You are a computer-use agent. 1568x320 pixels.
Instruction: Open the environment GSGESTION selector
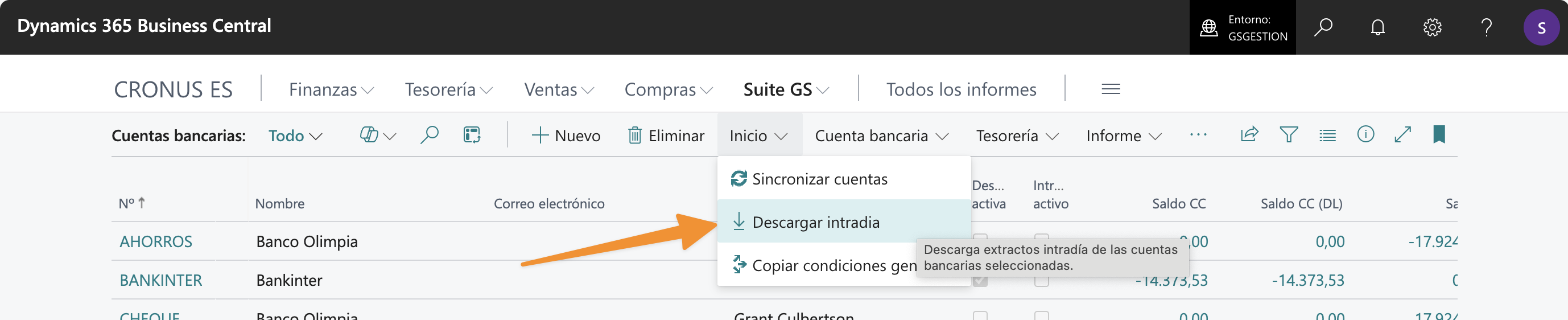click(x=1243, y=27)
